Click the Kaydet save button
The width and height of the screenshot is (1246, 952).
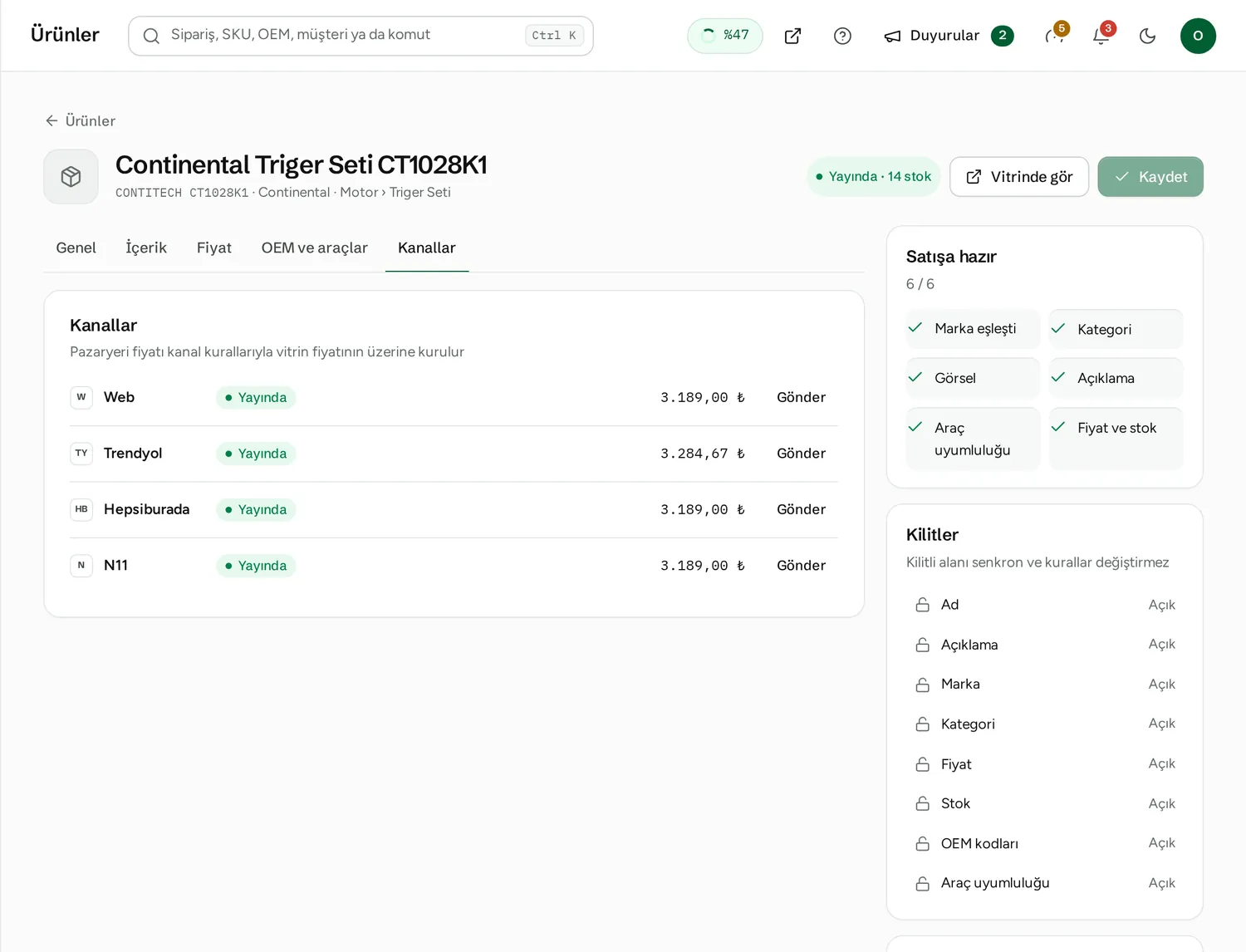click(x=1150, y=177)
